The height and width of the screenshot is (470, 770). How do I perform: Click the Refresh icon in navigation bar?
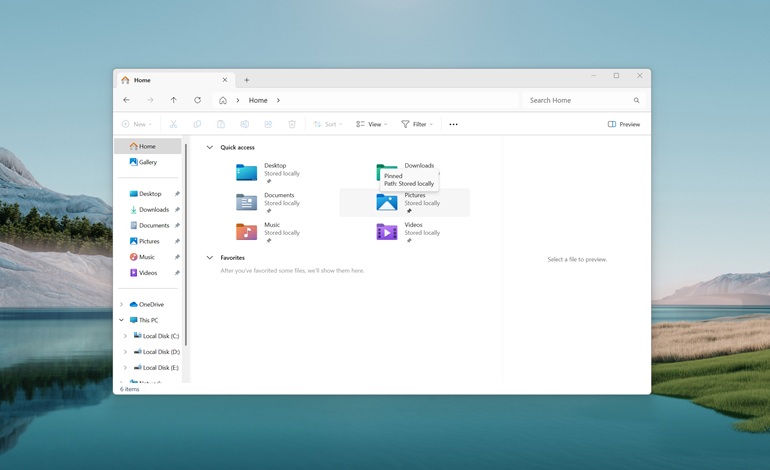(x=197, y=100)
